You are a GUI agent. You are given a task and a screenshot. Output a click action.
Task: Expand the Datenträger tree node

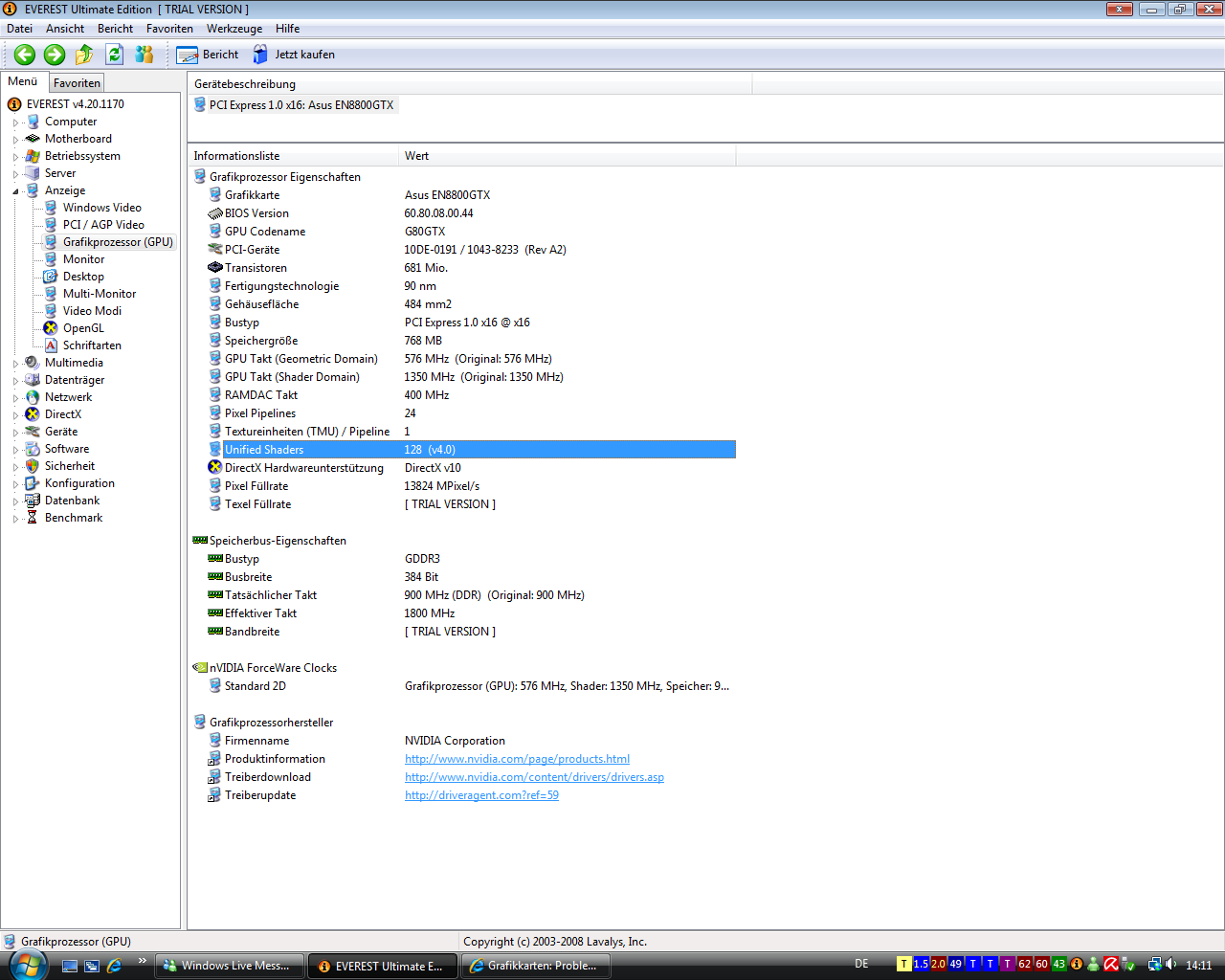tap(15, 381)
